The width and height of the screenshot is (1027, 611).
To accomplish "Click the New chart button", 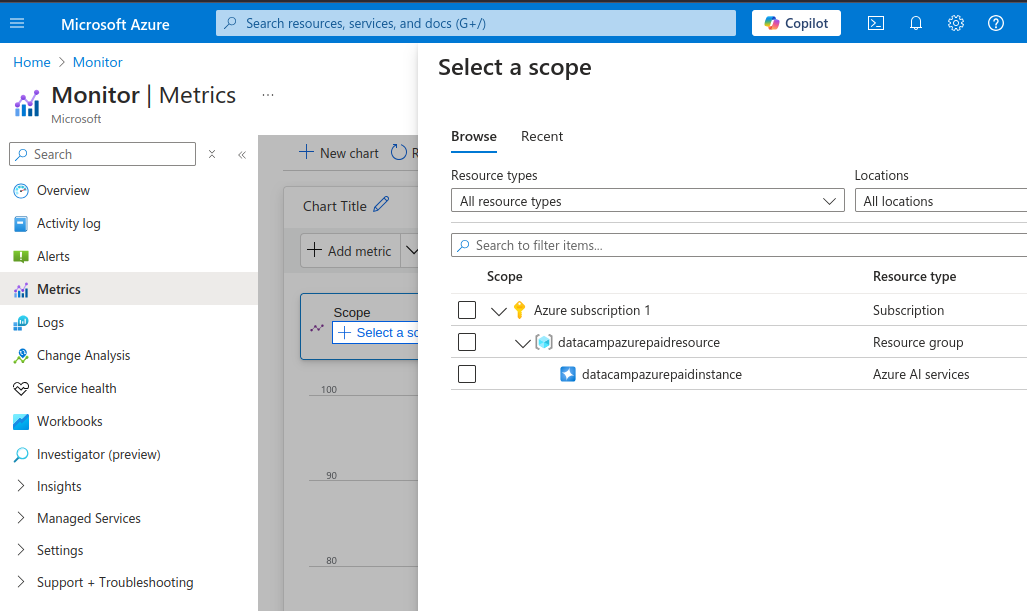I will (339, 153).
